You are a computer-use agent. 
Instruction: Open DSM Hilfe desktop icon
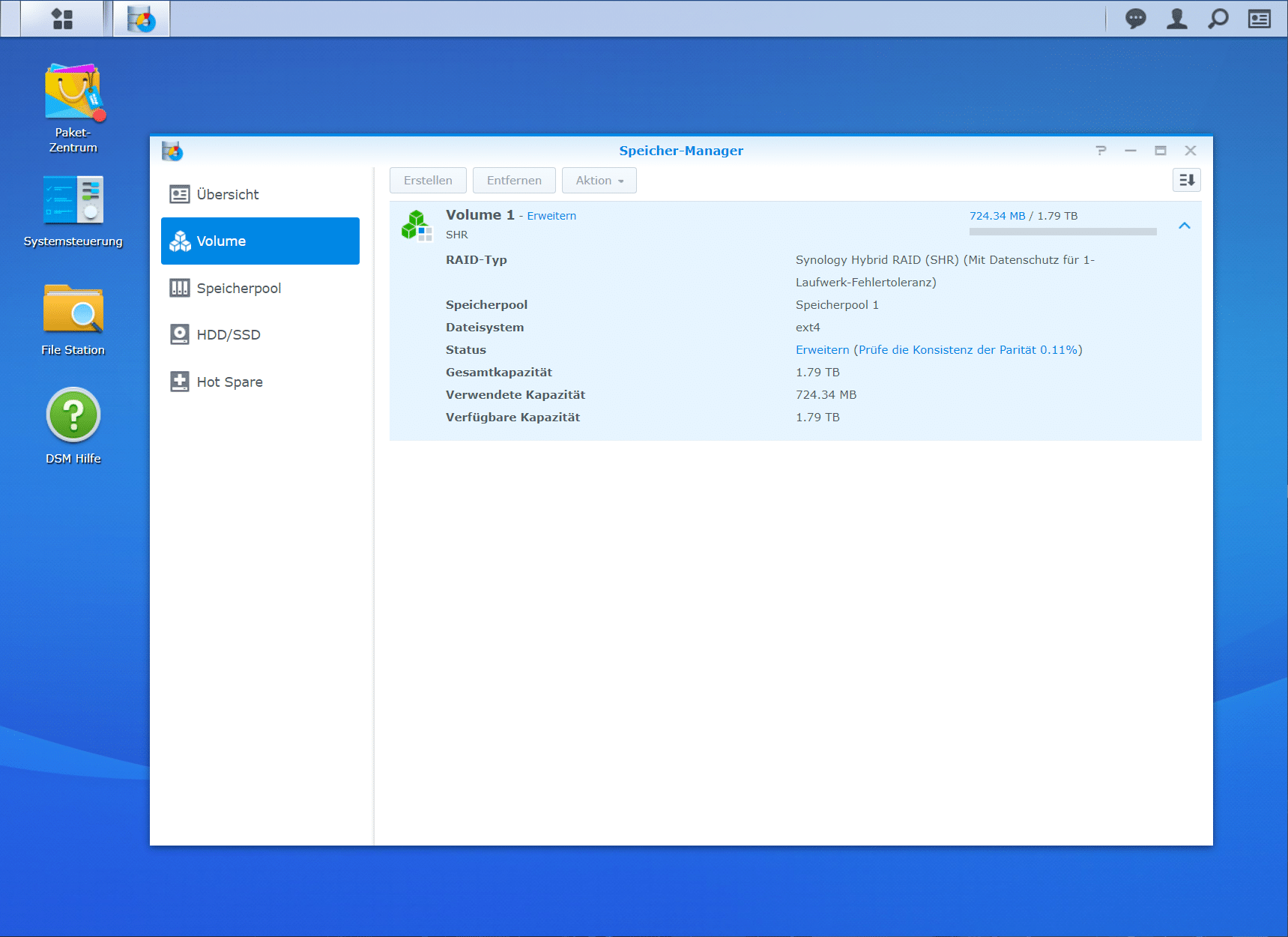(73, 415)
